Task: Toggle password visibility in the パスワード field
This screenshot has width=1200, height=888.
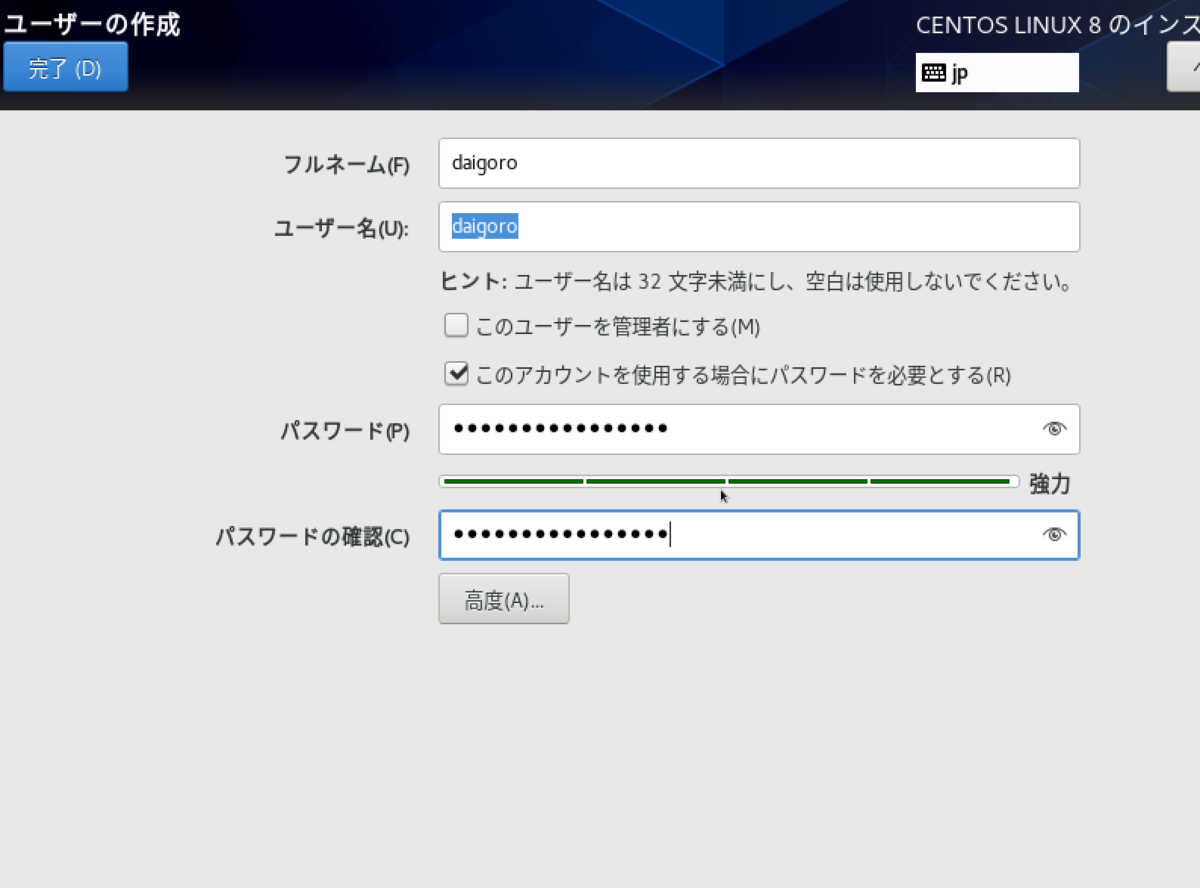Action: (x=1054, y=428)
